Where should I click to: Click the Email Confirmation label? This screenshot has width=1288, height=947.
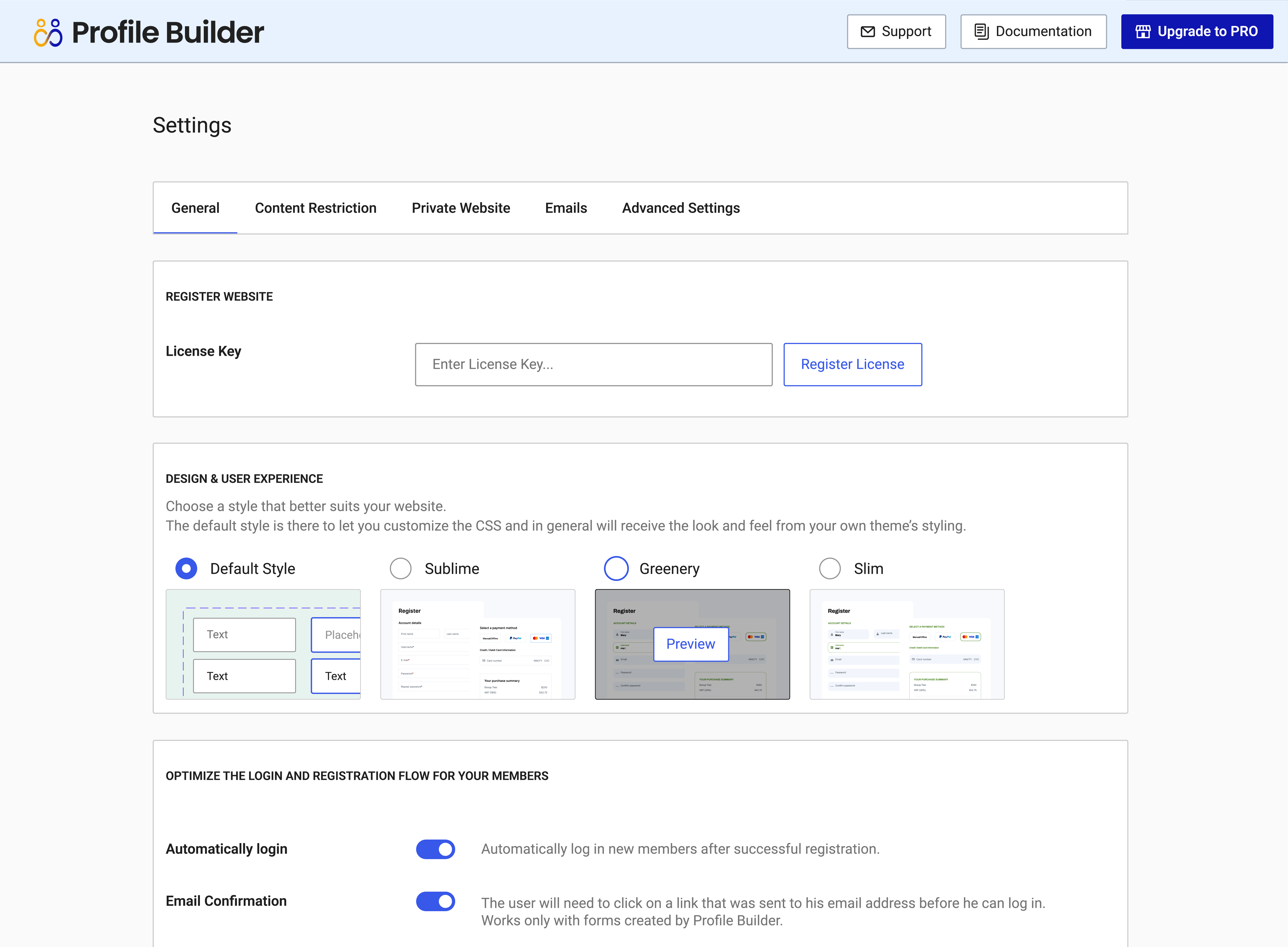click(226, 901)
